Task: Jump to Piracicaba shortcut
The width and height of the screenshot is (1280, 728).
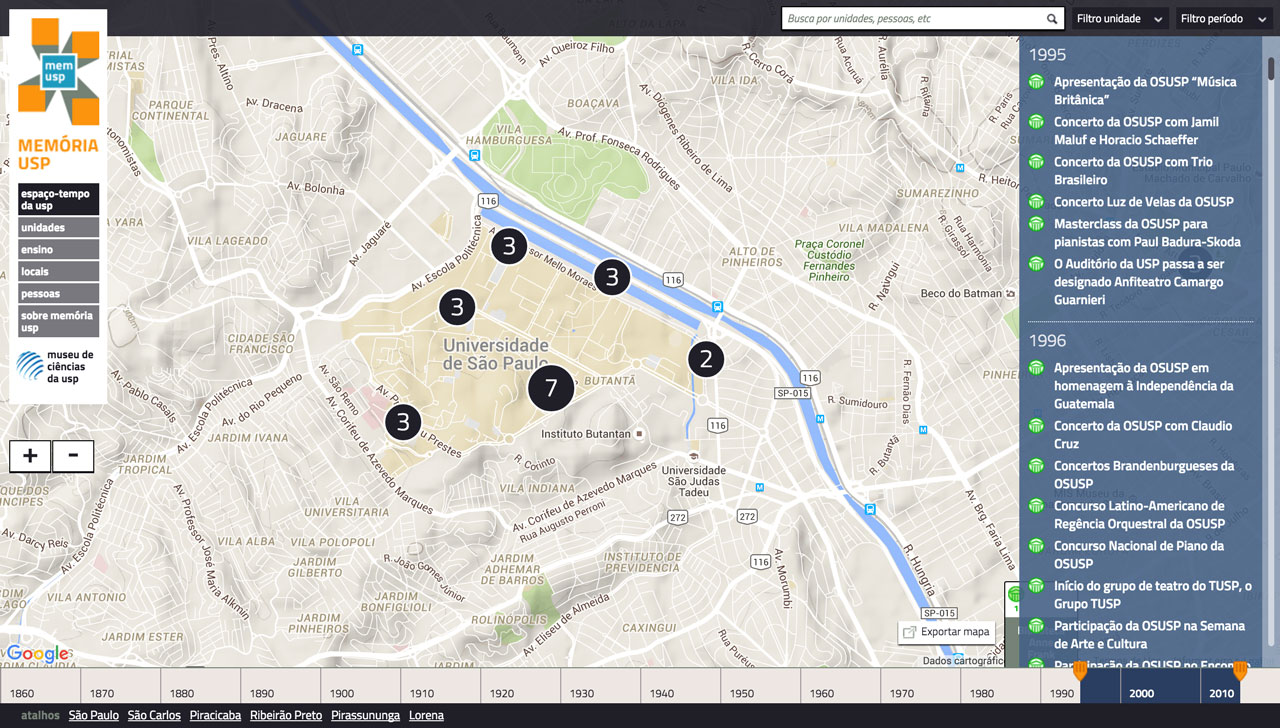Action: click(x=215, y=715)
